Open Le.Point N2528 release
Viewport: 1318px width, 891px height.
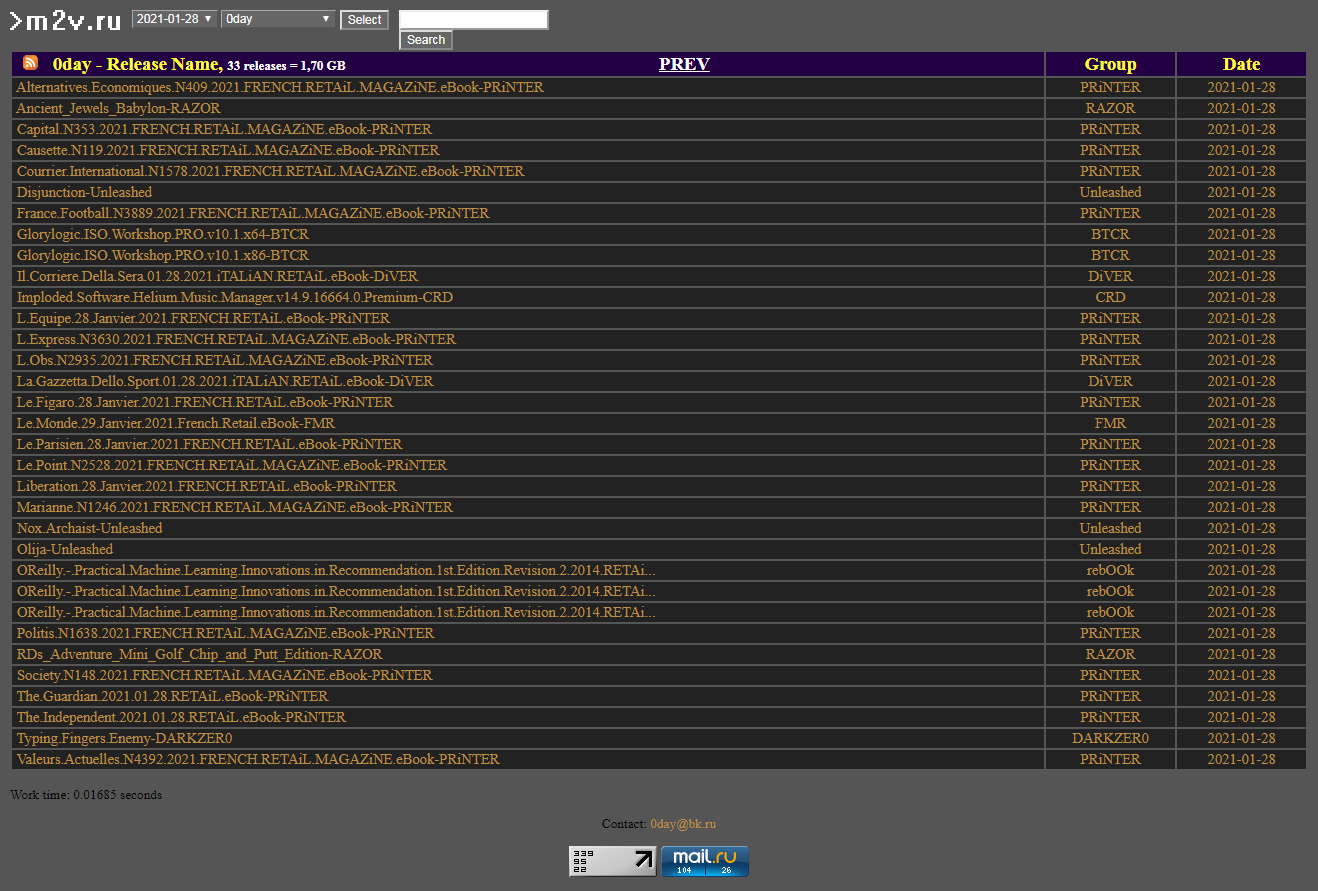point(232,465)
